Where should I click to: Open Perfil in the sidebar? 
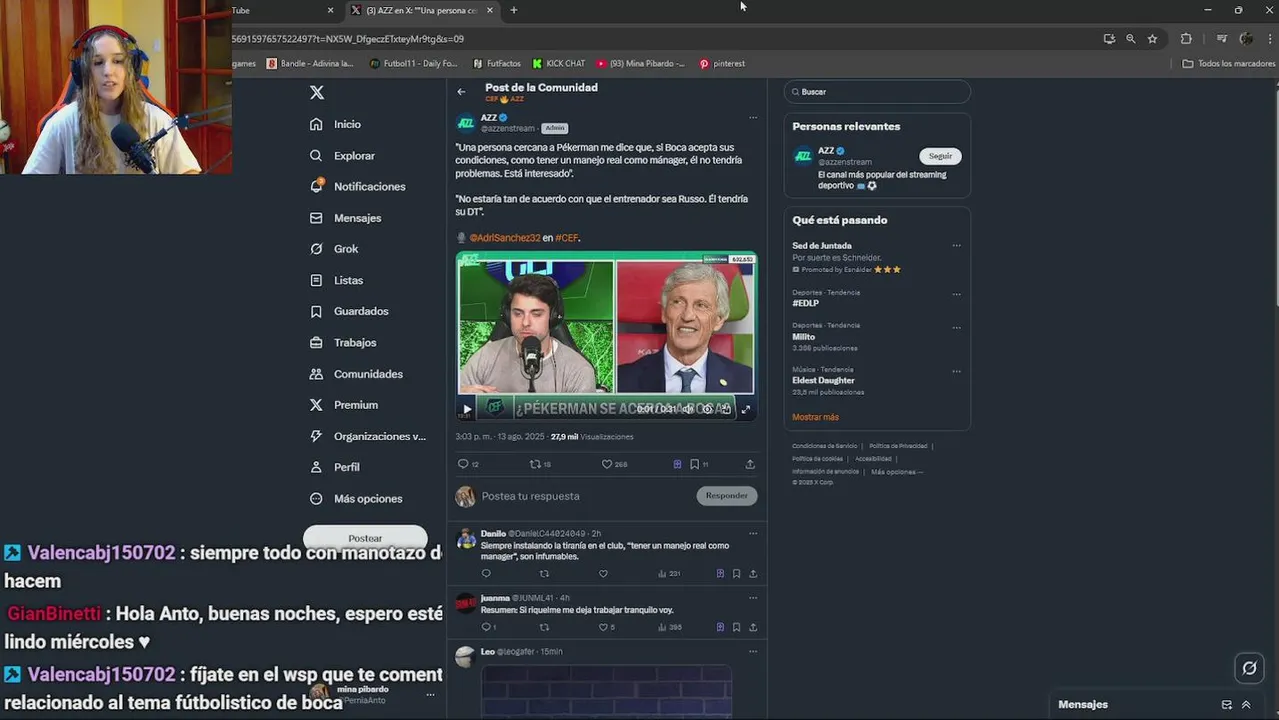[x=335, y=467]
